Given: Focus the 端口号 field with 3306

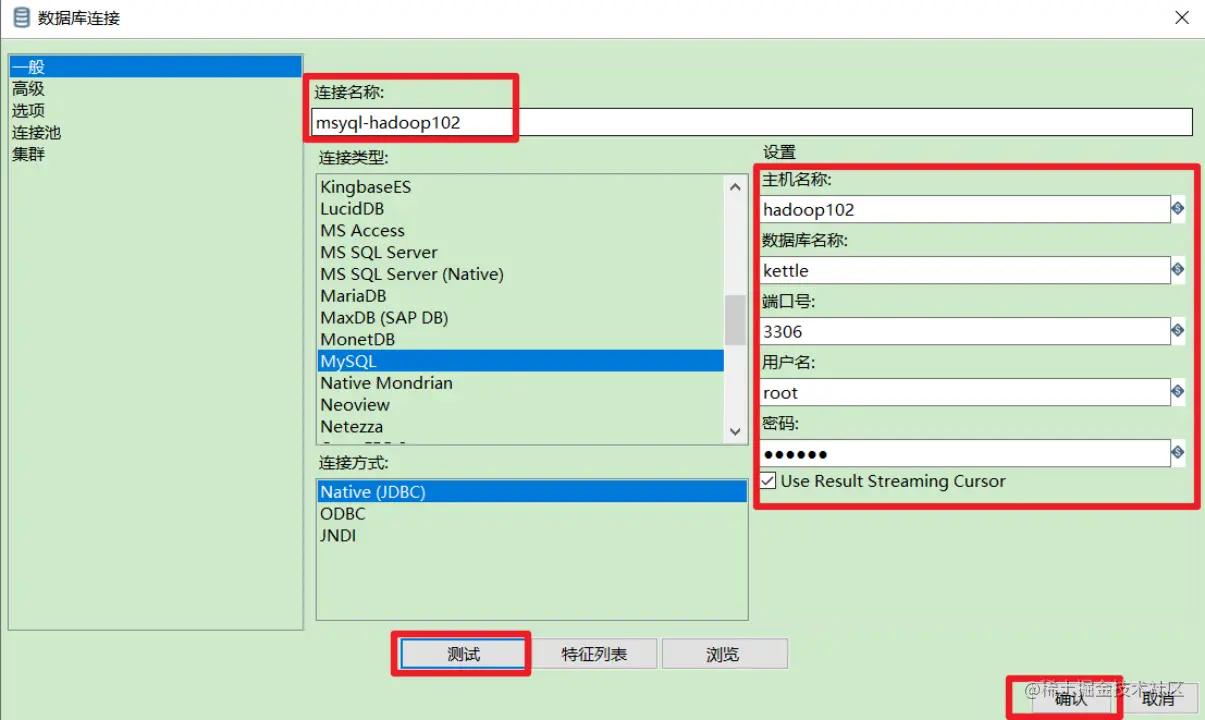Looking at the screenshot, I should (x=965, y=331).
